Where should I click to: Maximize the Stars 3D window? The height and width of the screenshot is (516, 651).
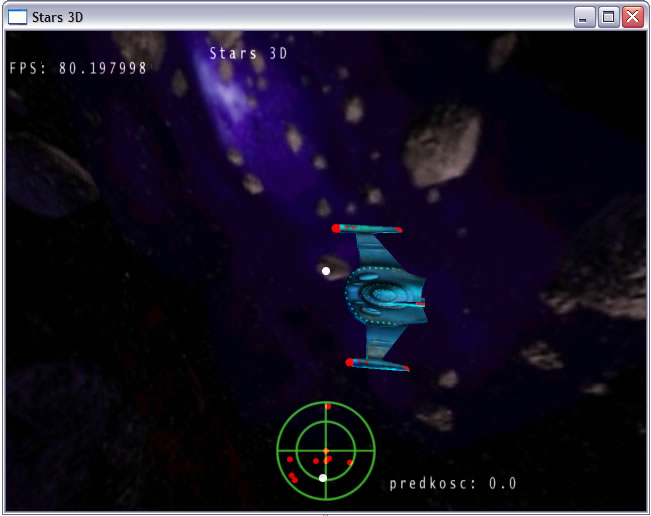pos(609,17)
